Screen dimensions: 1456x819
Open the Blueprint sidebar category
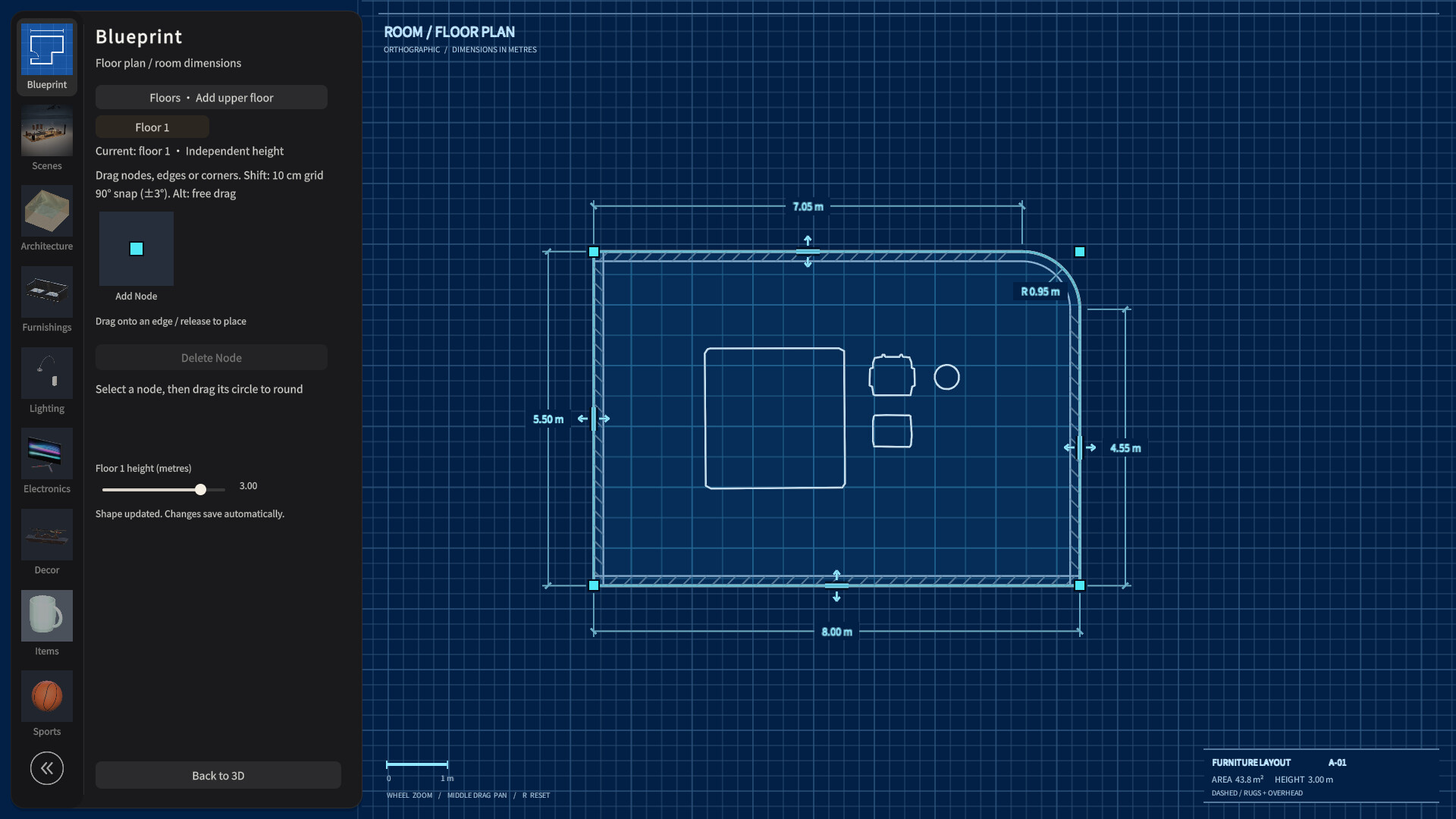coord(47,58)
